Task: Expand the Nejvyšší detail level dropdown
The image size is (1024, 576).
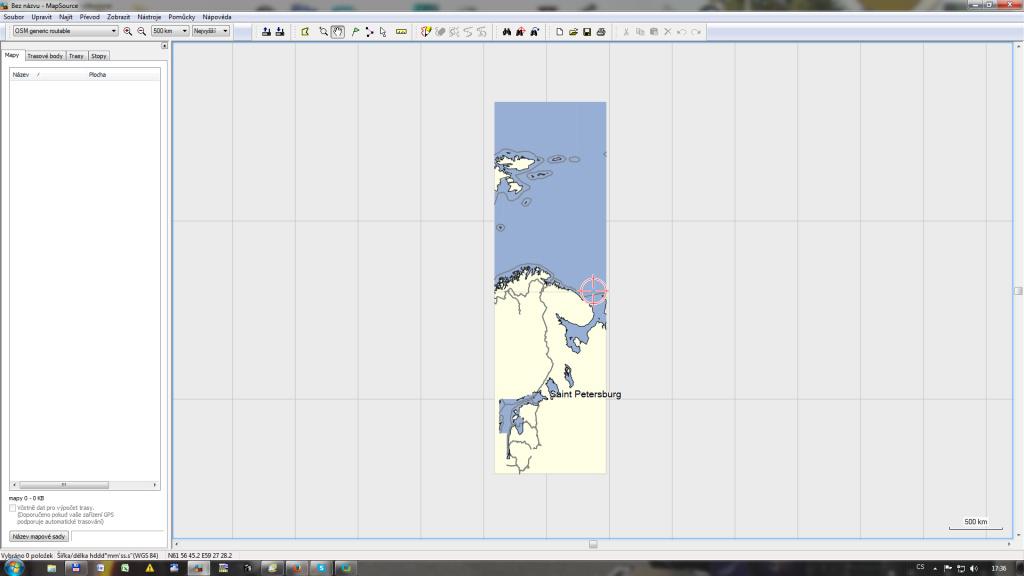Action: (226, 31)
